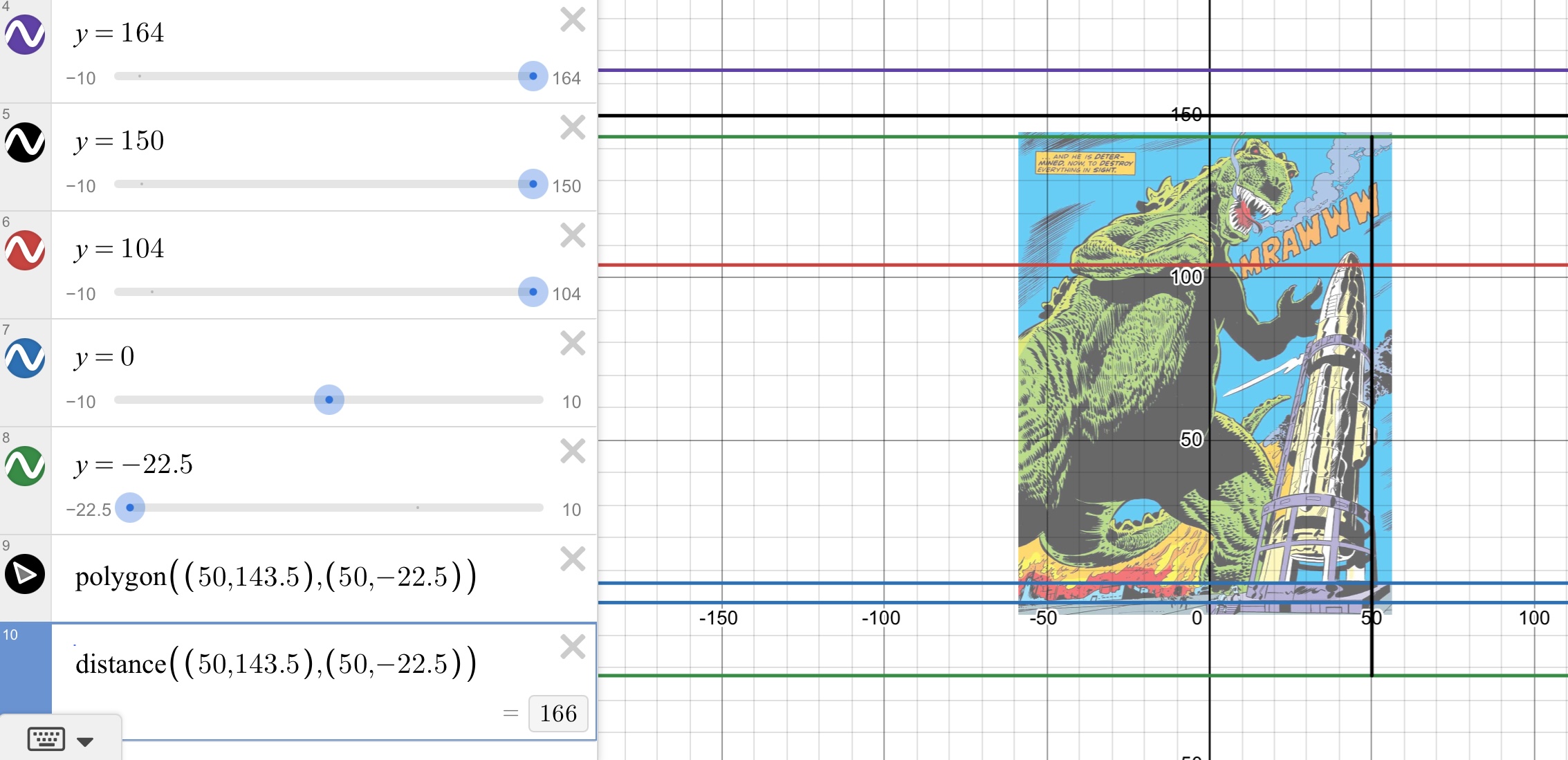1568x760 pixels.
Task: Click the 100 label on y-axis
Action: (1187, 277)
